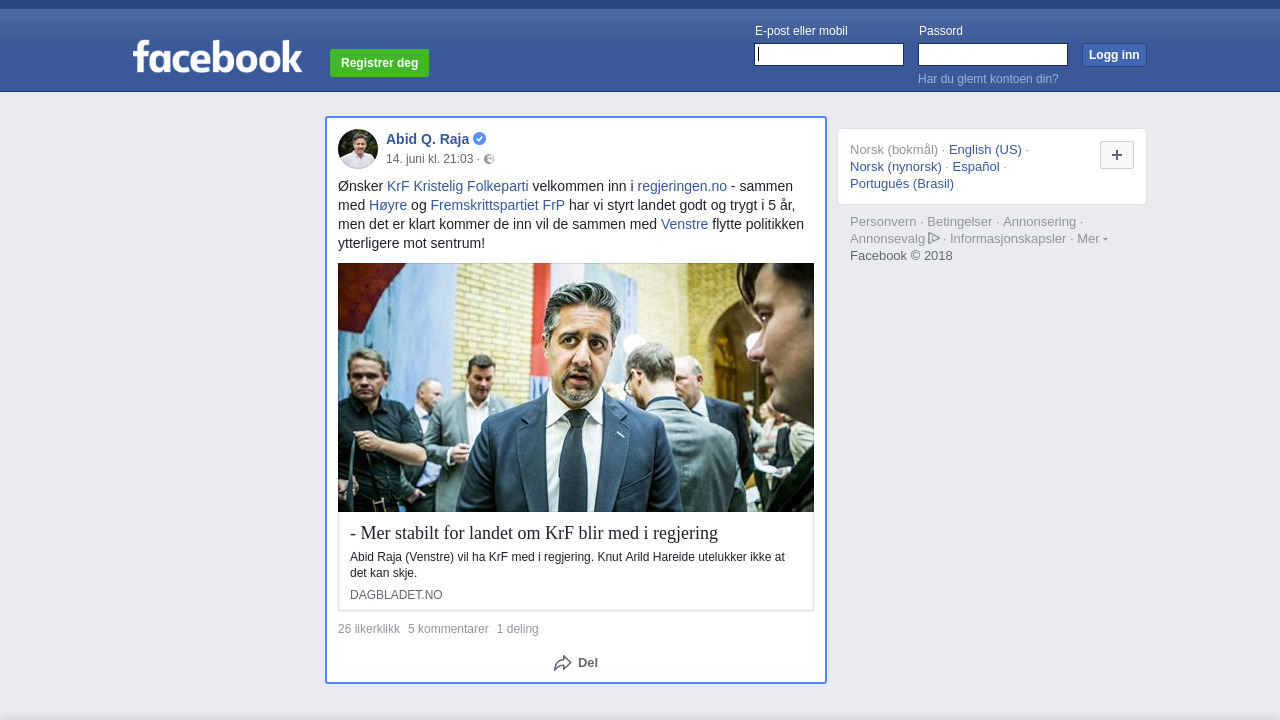View the 26 likerklikk count
The image size is (1280, 720).
369,629
